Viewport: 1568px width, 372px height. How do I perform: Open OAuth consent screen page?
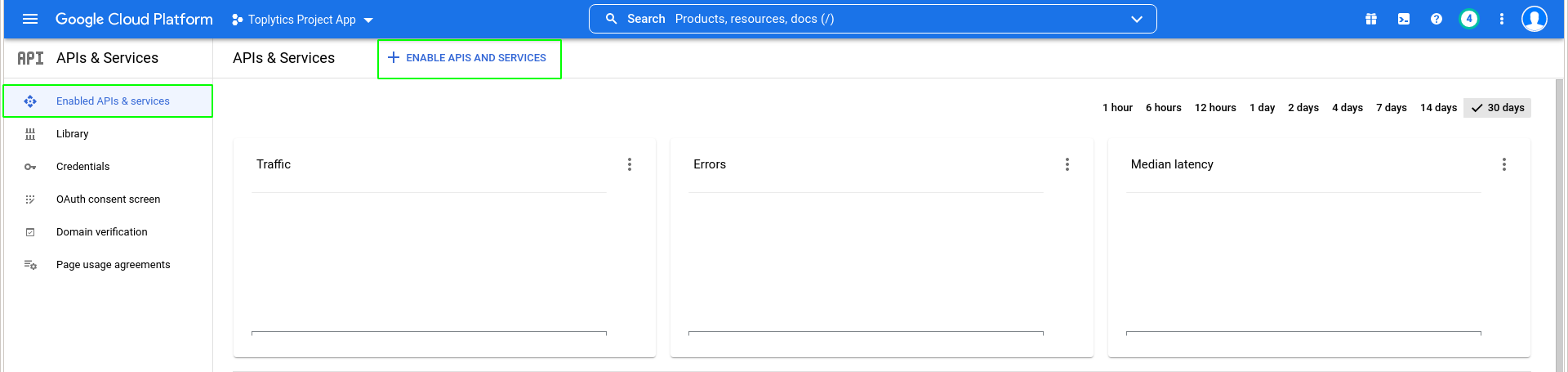(108, 199)
